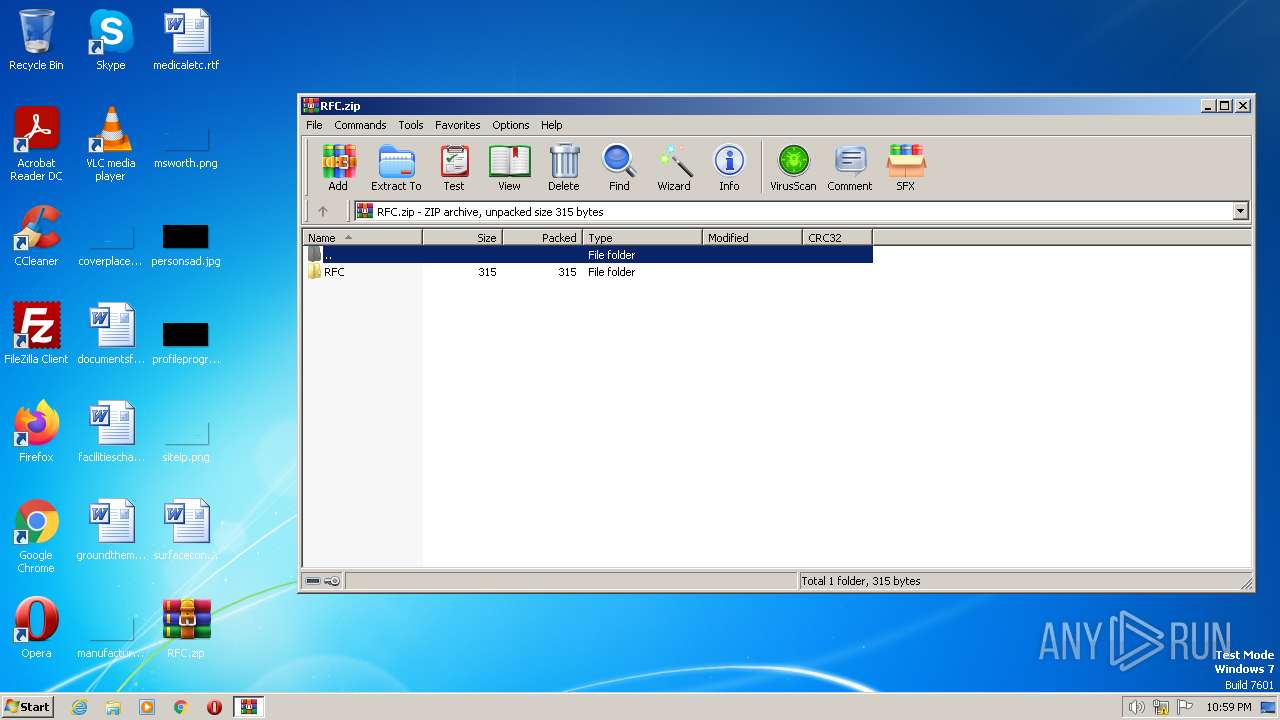This screenshot has width=1280, height=720.
Task: Click the Start button
Action: point(28,707)
